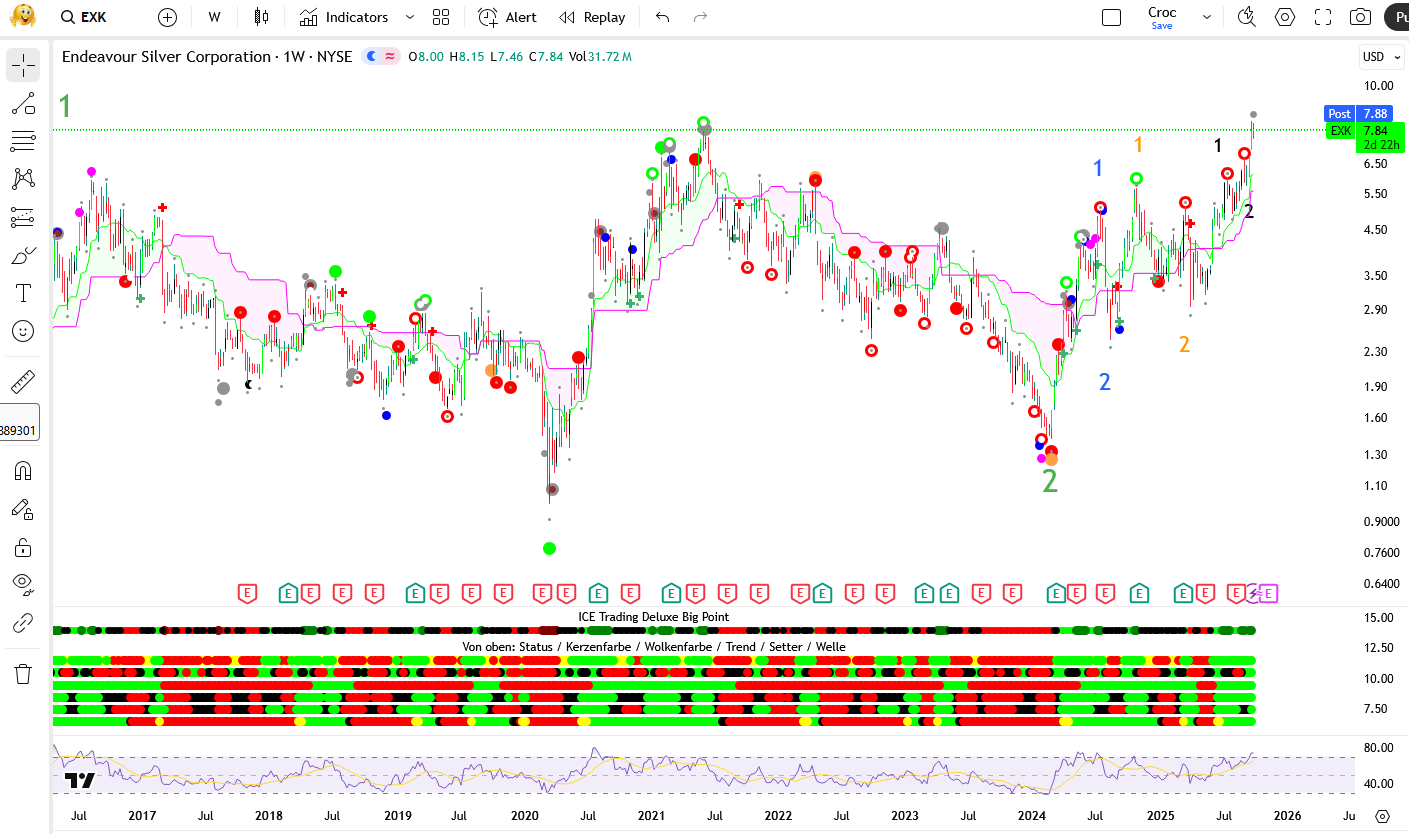Toggle lock all drawings padlock

point(23,547)
